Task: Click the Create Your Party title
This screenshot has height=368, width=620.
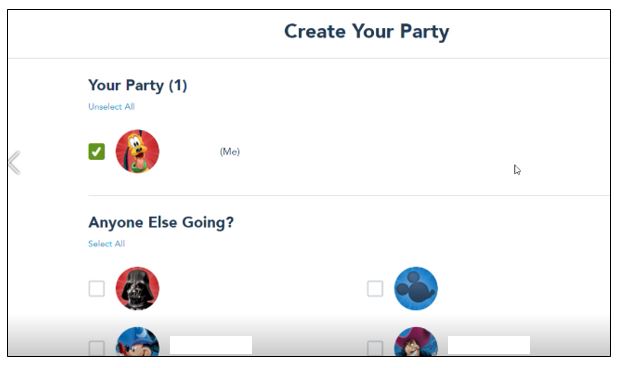Action: [x=367, y=32]
